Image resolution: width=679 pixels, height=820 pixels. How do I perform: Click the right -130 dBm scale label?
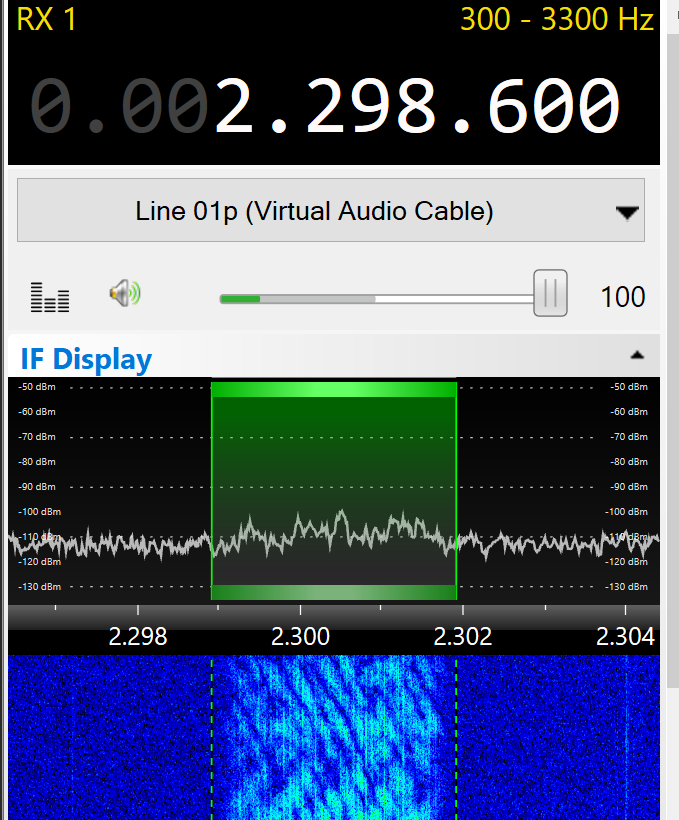pos(626,587)
